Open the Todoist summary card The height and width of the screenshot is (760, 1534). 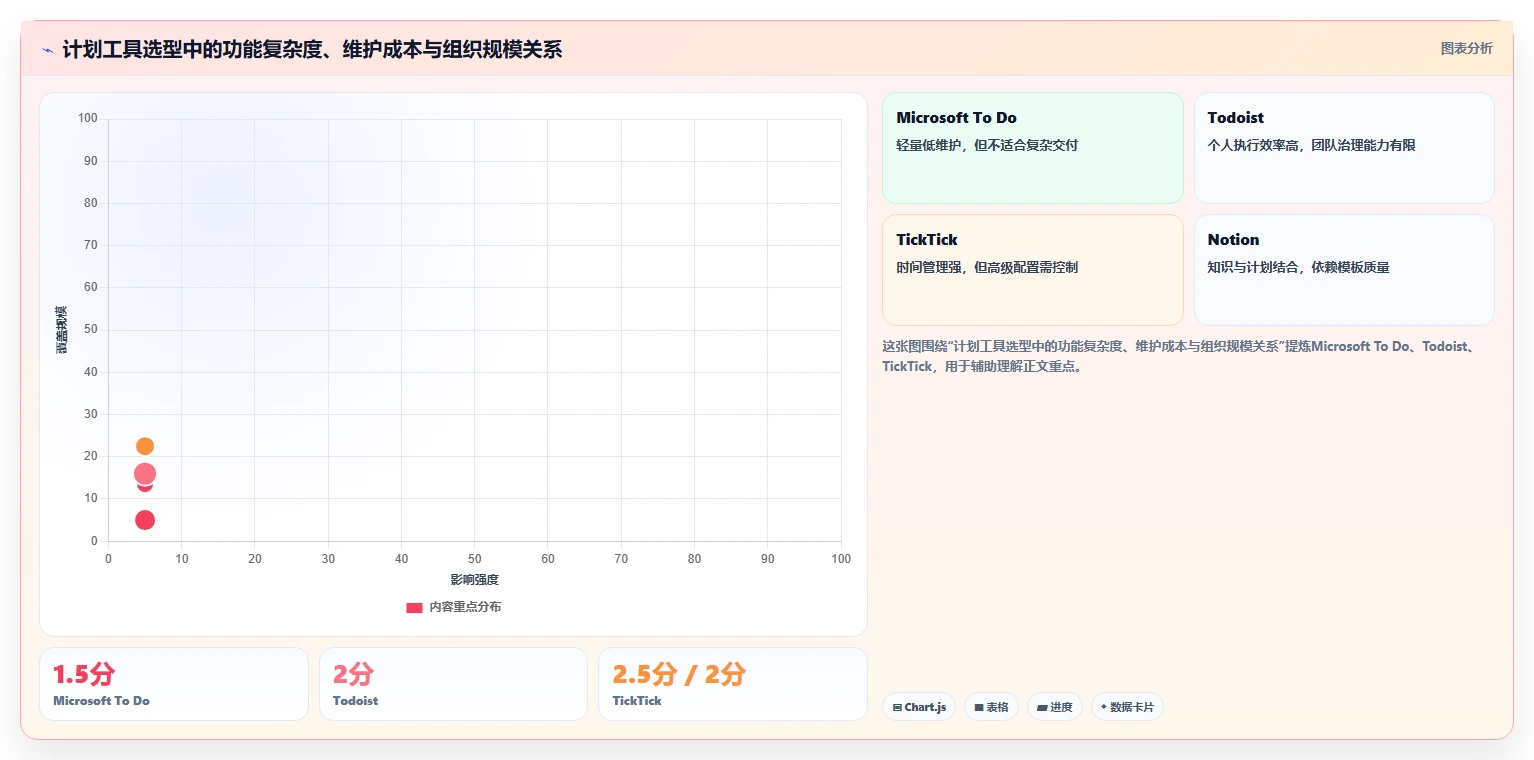point(1344,148)
